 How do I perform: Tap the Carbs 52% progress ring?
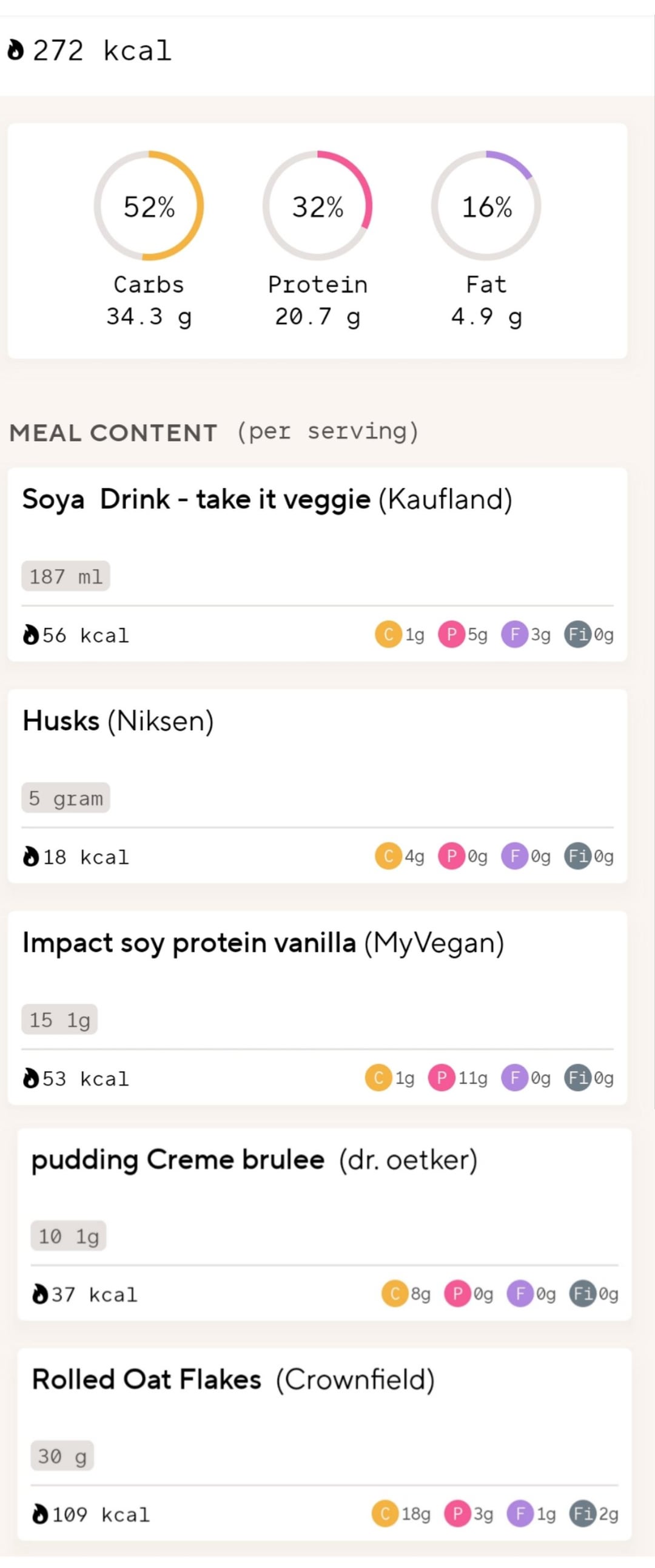click(x=149, y=206)
